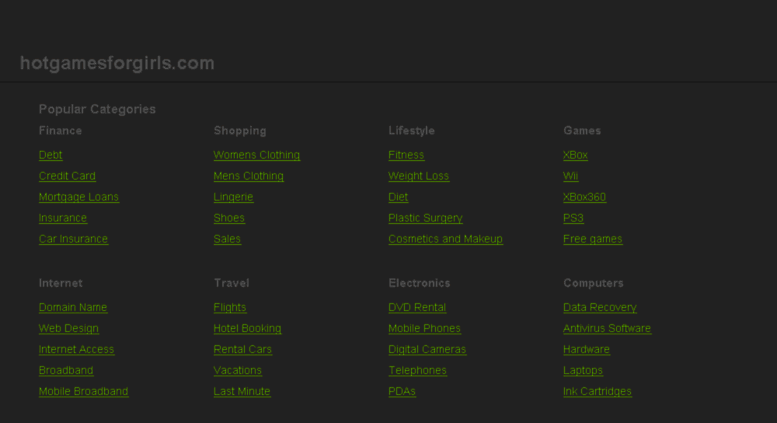
Task: Go to the Shoes category
Action: 229,218
